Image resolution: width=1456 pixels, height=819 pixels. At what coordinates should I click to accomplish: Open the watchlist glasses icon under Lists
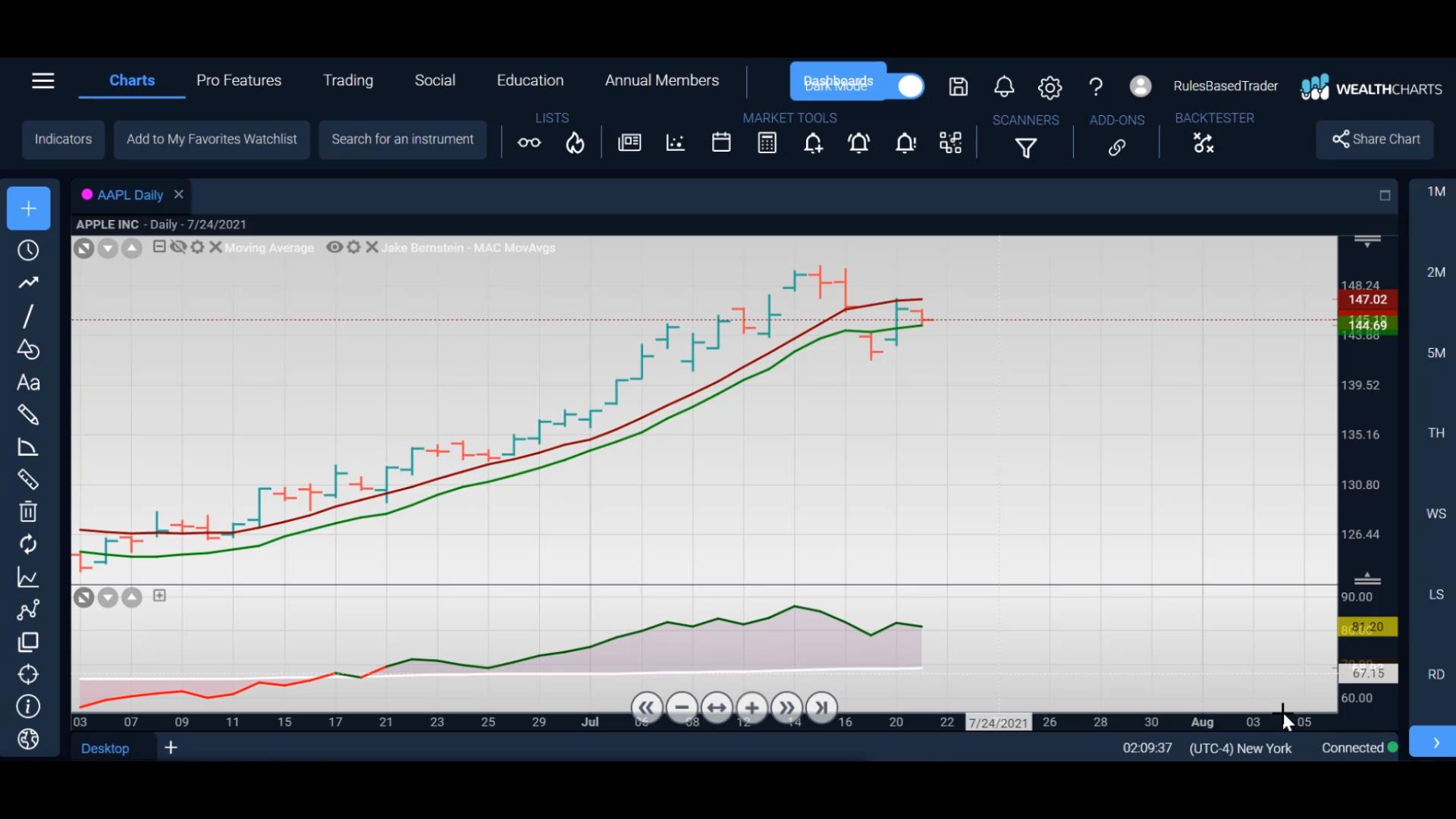coord(529,143)
